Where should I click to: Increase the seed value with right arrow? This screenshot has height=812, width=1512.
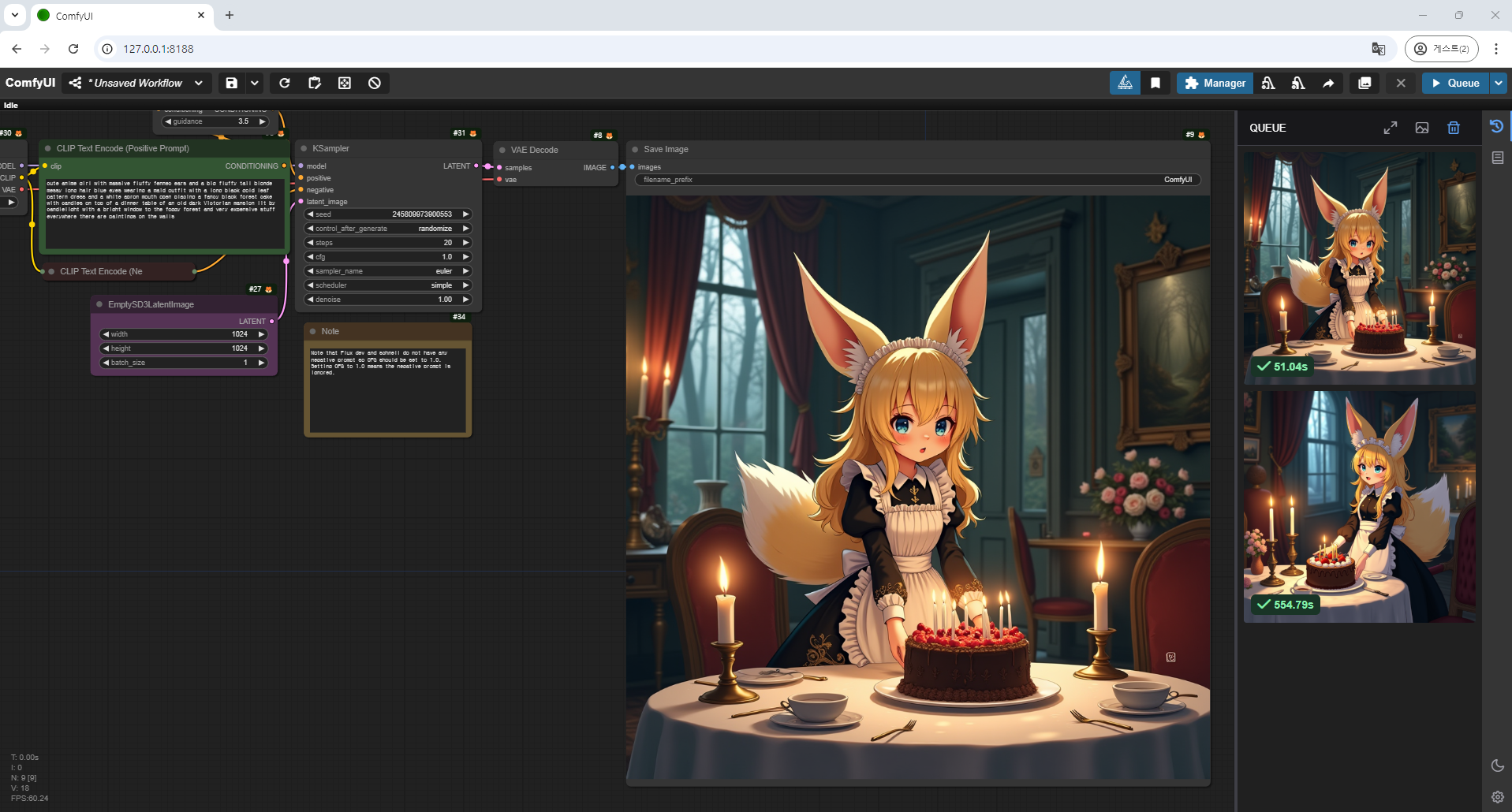(465, 214)
